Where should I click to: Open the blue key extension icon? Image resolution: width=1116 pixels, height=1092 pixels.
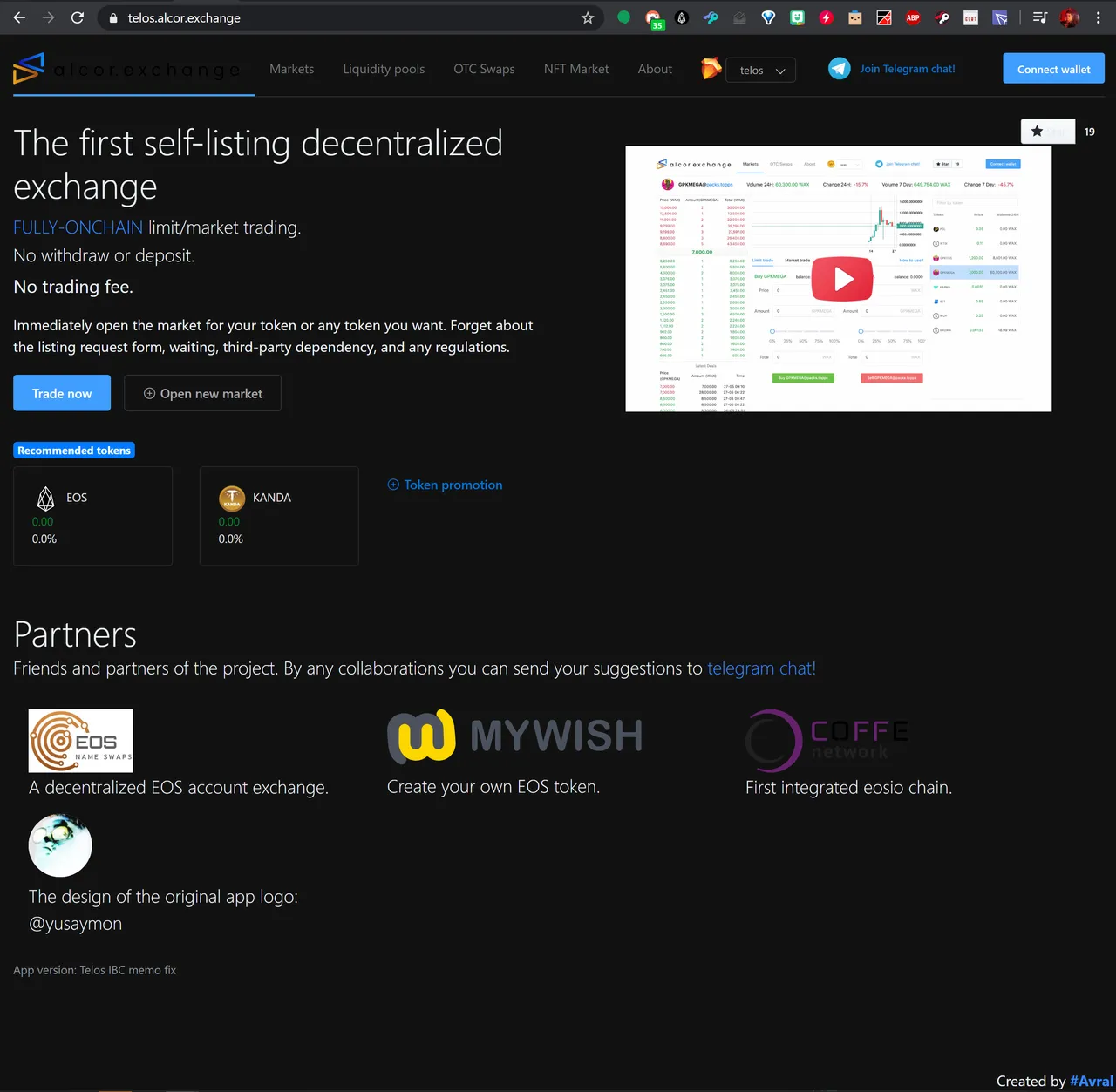coord(711,17)
